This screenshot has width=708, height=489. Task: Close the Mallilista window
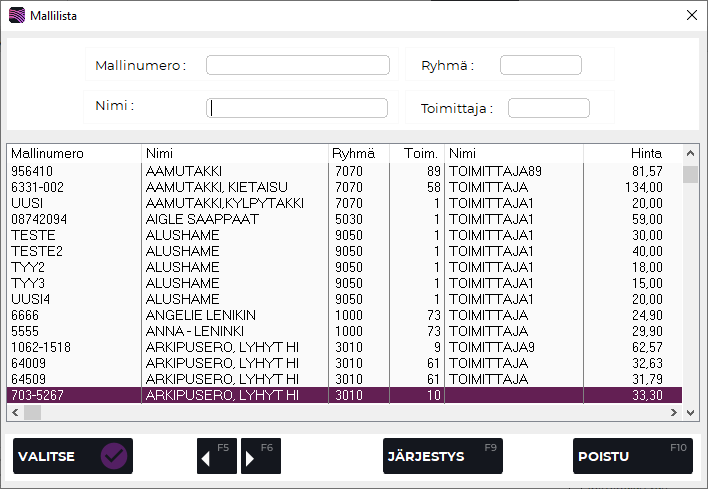pos(691,16)
